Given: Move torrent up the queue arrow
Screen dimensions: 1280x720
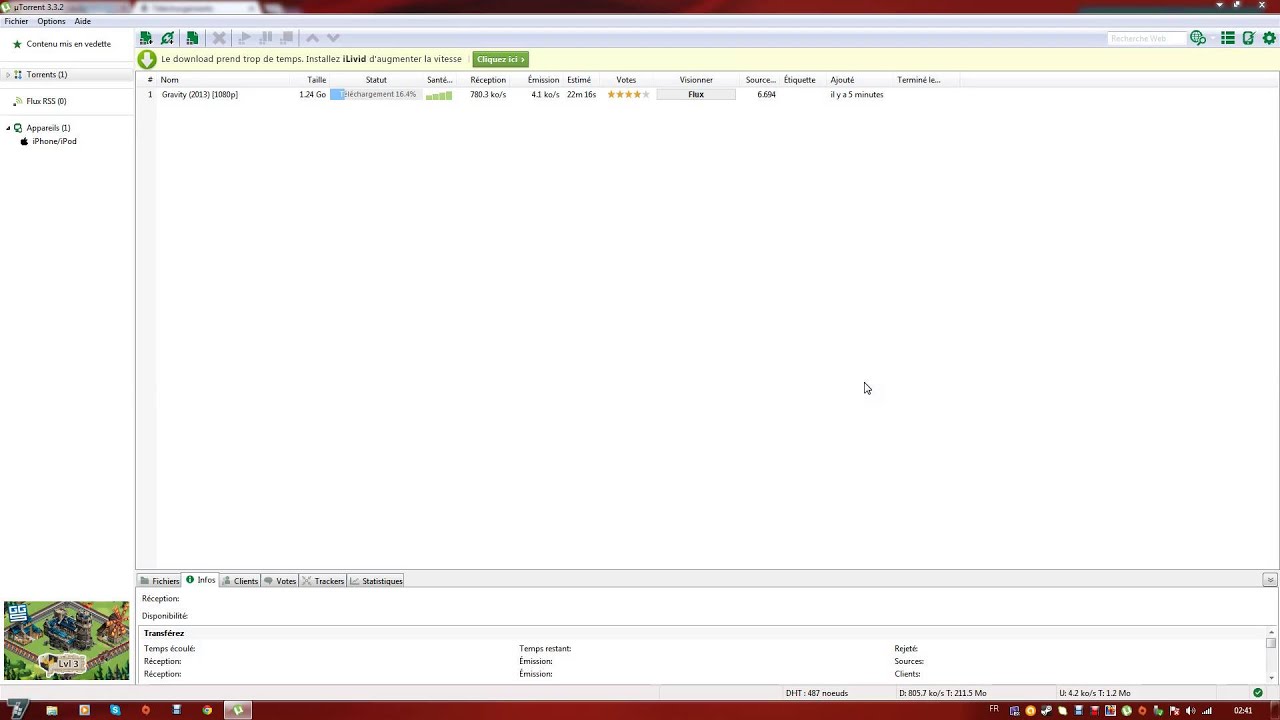Looking at the screenshot, I should pos(312,38).
